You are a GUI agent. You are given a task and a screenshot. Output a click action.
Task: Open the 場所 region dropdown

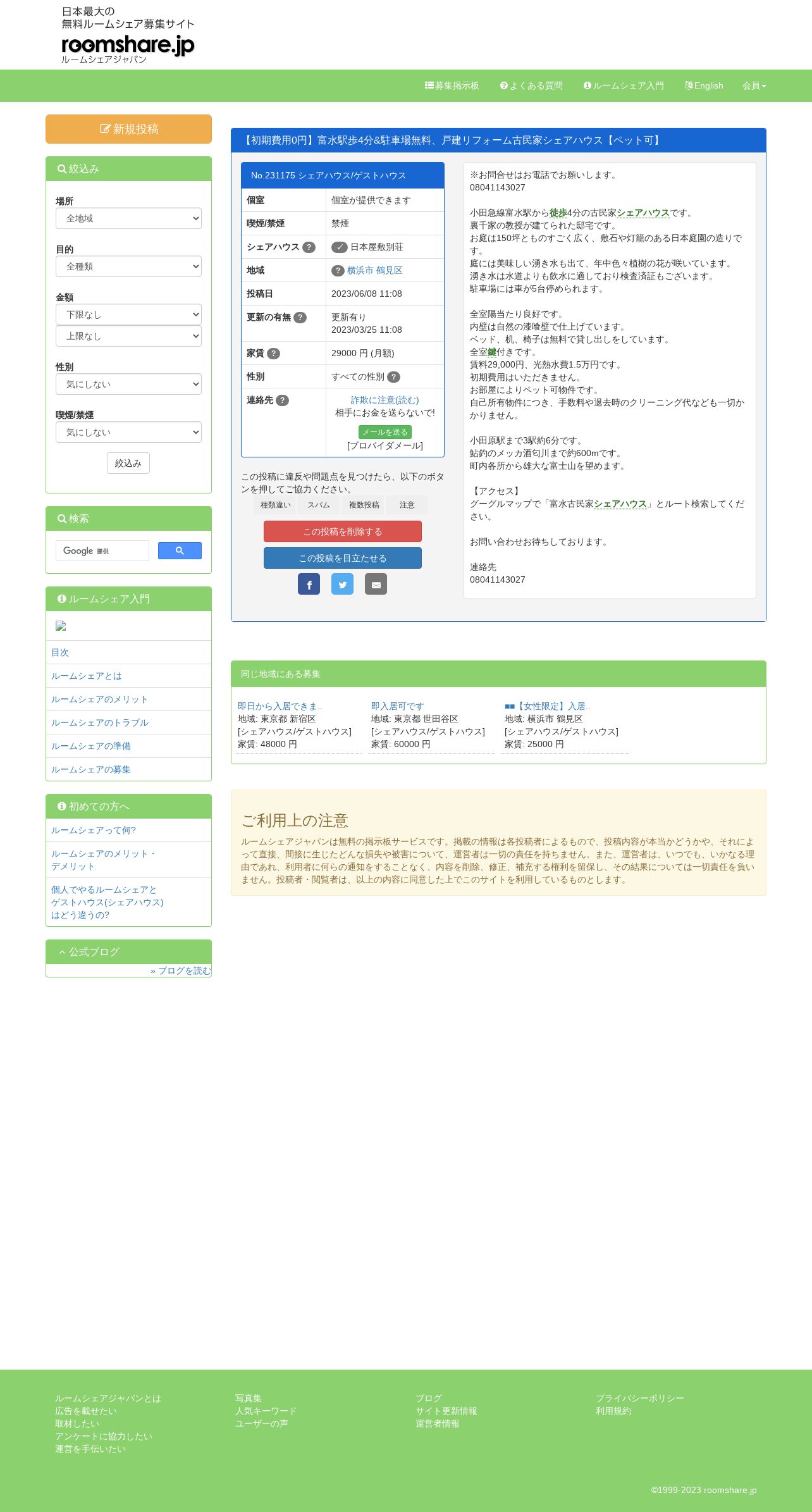pos(128,218)
